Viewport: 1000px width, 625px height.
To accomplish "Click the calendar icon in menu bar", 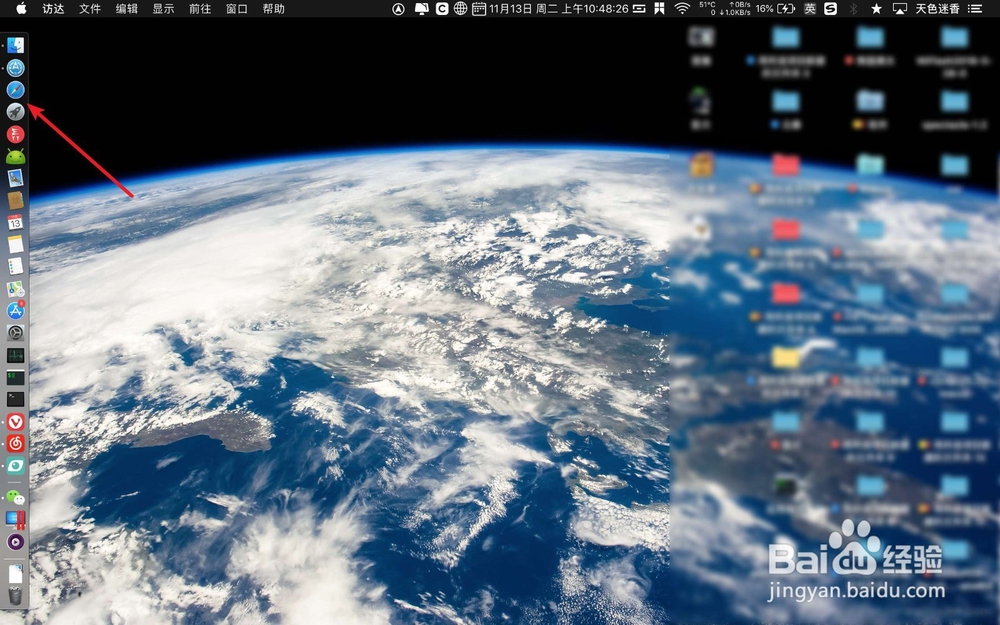I will 478,9.
